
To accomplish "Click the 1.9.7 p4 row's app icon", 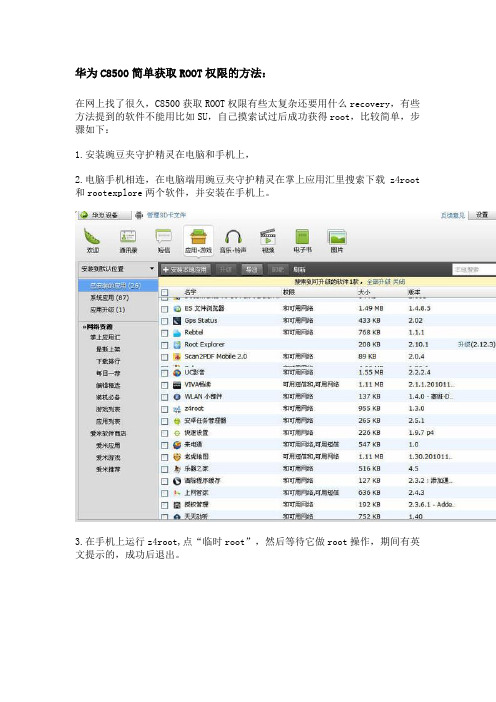I will coord(177,433).
